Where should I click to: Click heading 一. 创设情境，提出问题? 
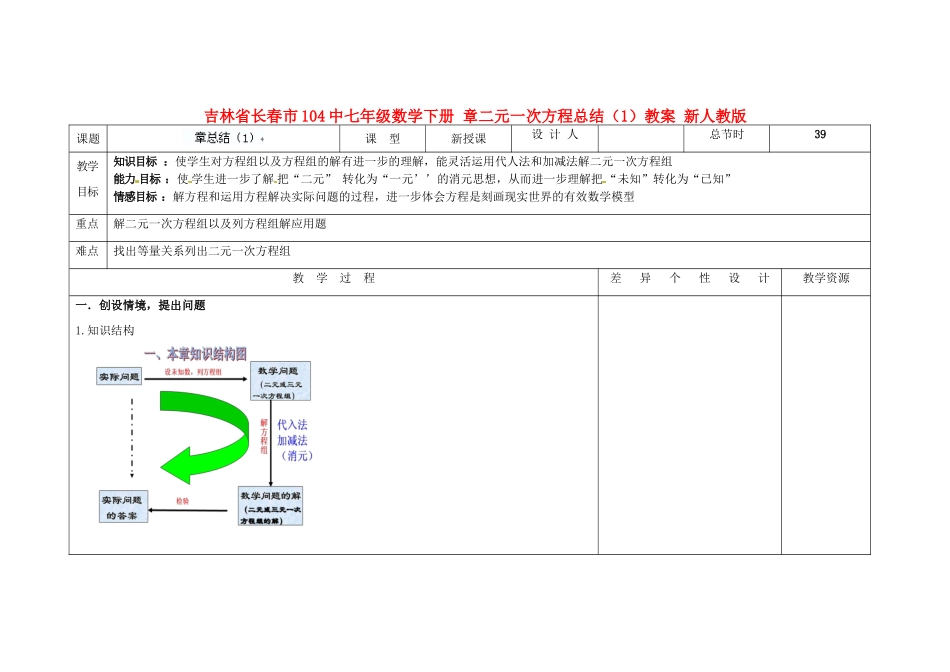coord(141,305)
